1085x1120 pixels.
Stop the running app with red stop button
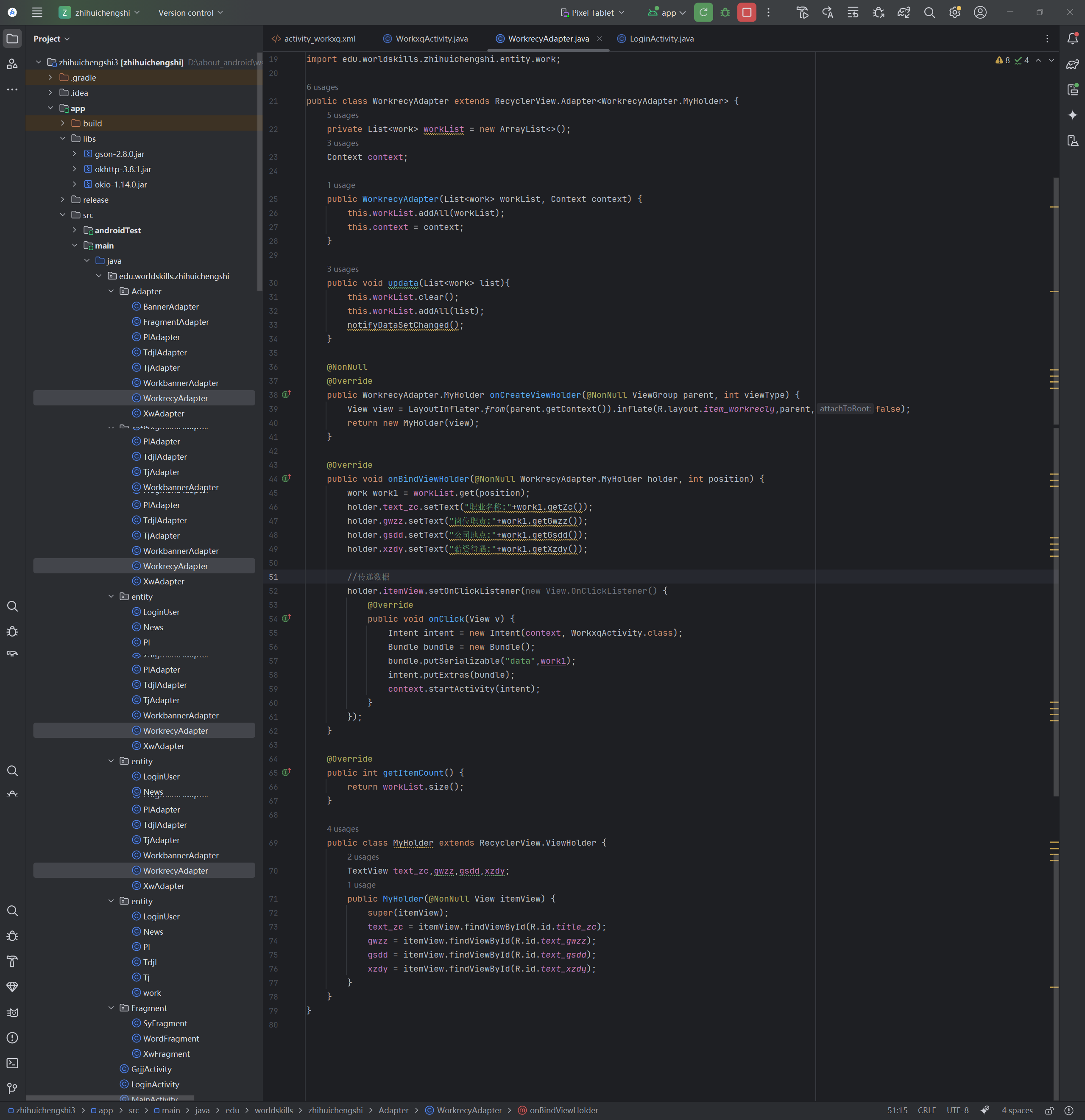(746, 13)
